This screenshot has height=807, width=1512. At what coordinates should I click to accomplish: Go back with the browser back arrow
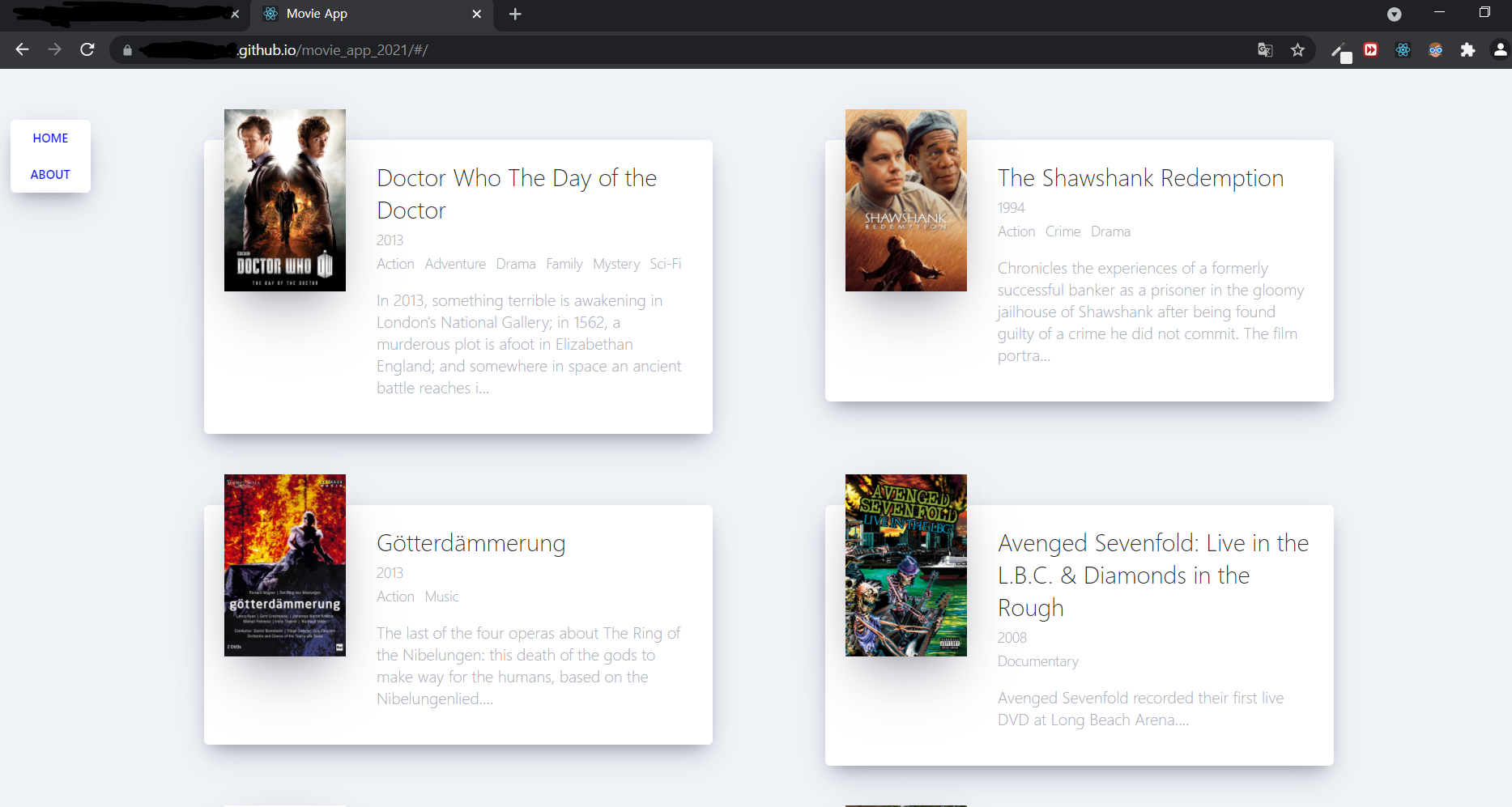(x=22, y=49)
